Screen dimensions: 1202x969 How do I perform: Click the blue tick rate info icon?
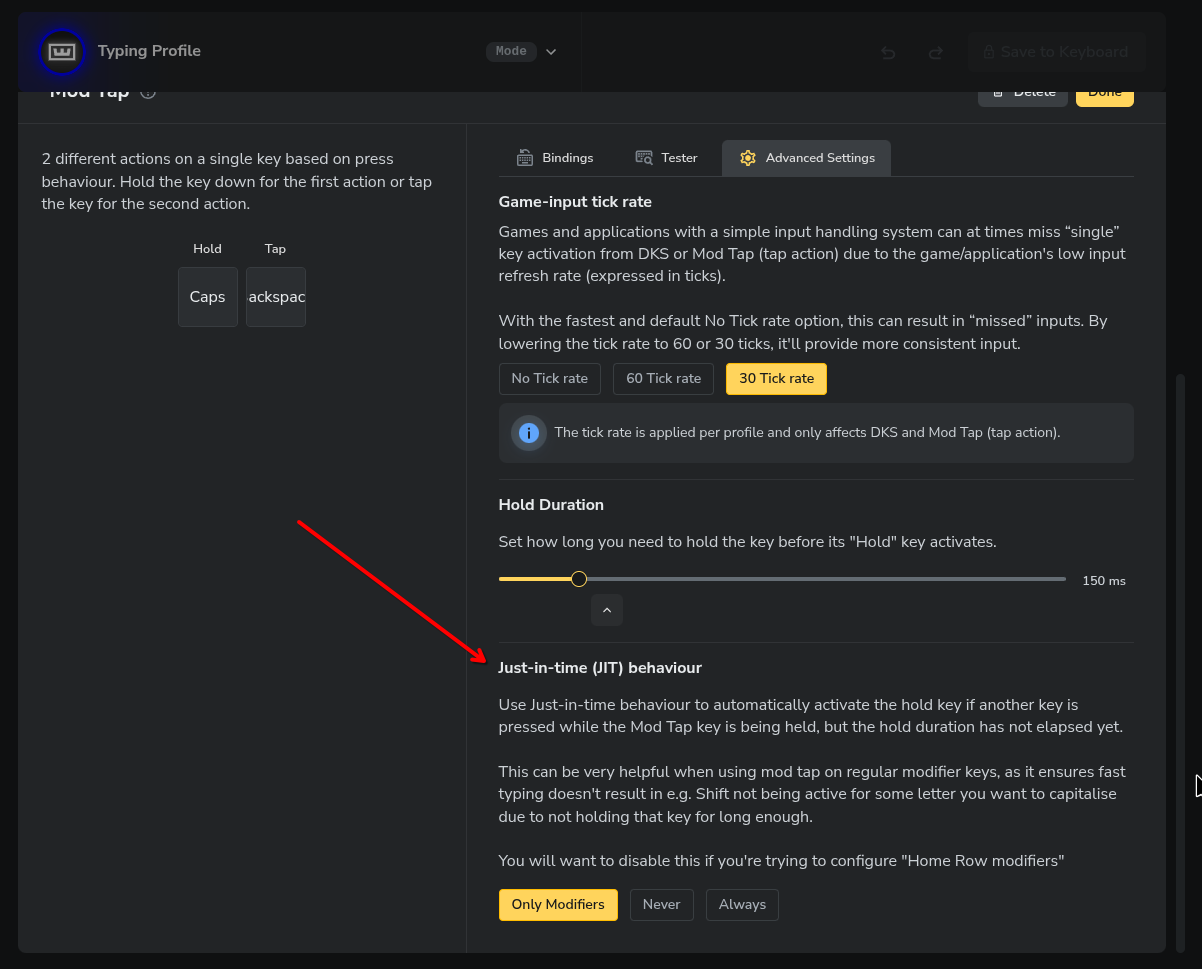(x=529, y=433)
